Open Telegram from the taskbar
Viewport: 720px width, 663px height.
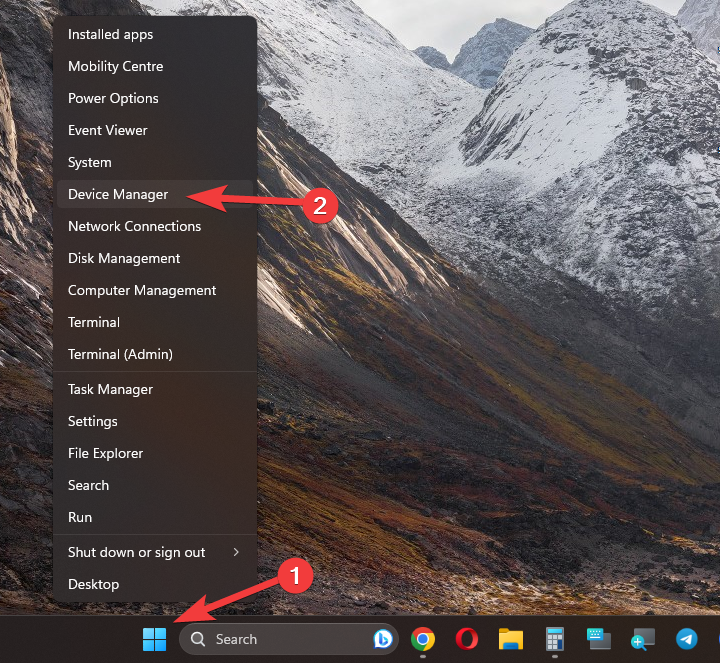click(x=686, y=639)
